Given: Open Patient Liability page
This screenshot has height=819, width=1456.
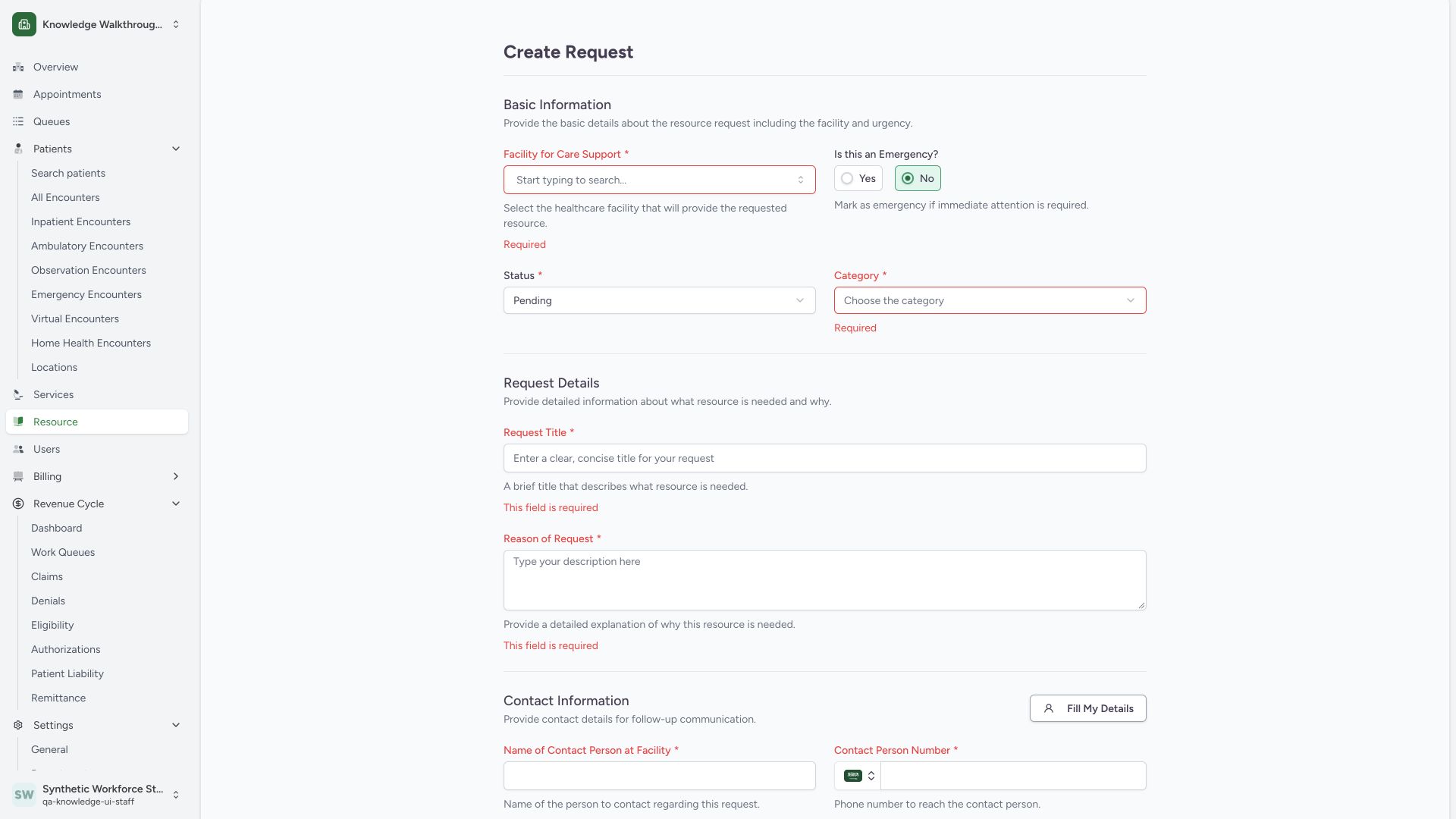Looking at the screenshot, I should (x=67, y=674).
